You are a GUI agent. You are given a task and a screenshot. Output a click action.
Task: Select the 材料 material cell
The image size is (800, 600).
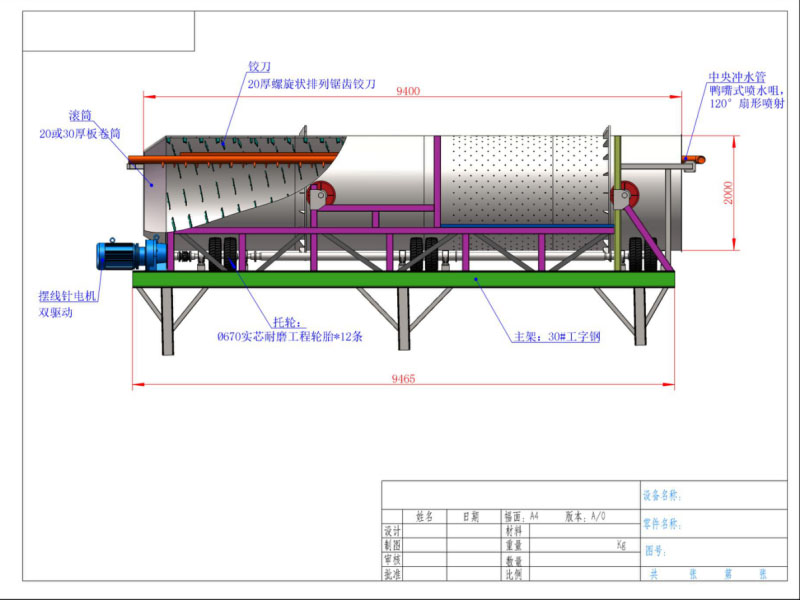click(x=514, y=532)
